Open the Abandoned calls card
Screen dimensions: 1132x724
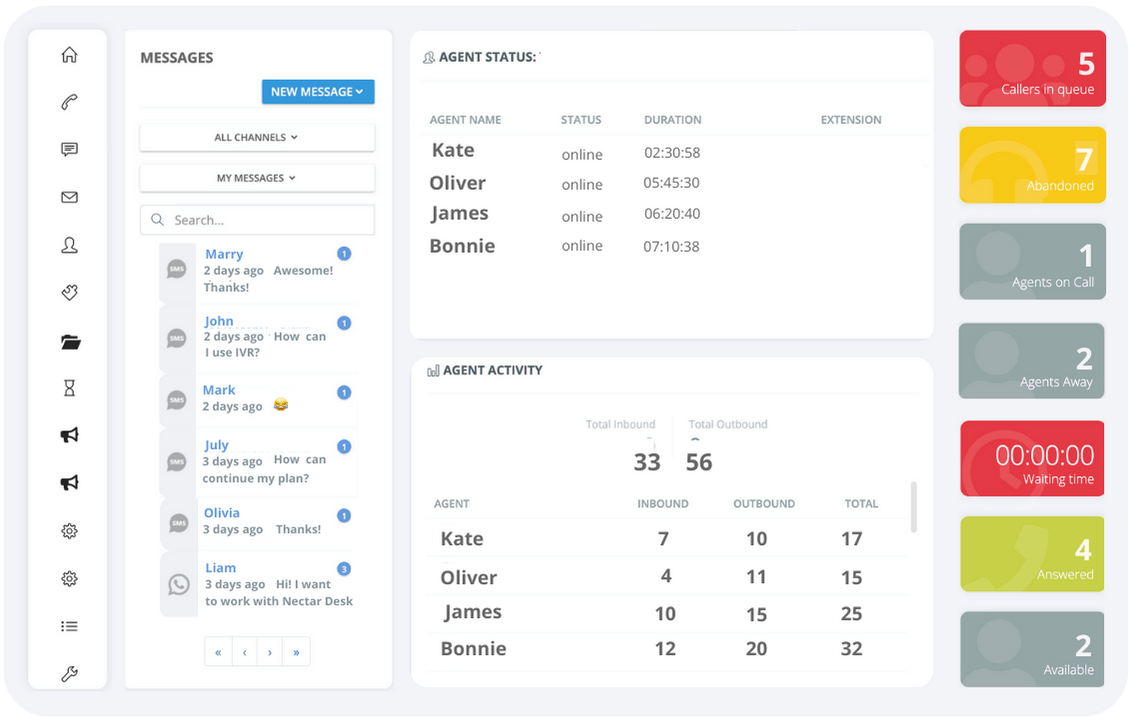[1032, 164]
